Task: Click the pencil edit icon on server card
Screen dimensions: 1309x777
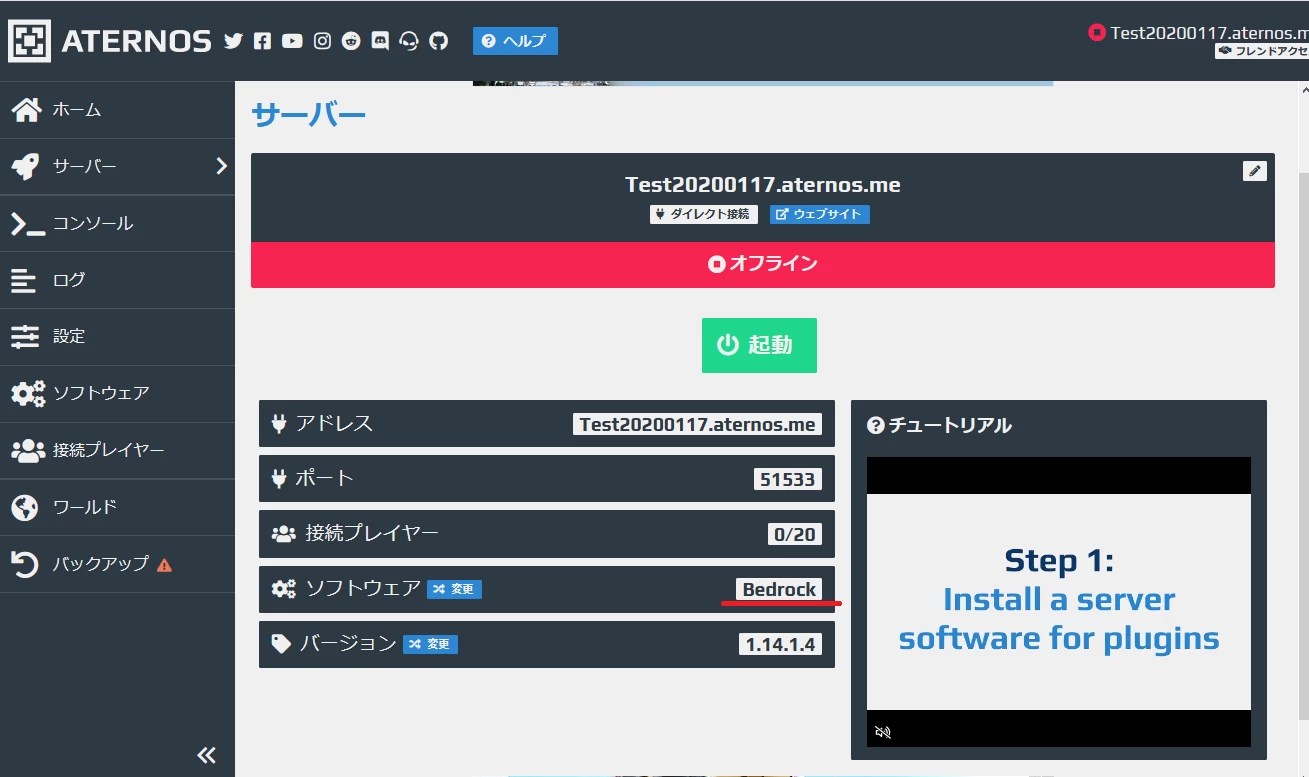Action: 1254,171
